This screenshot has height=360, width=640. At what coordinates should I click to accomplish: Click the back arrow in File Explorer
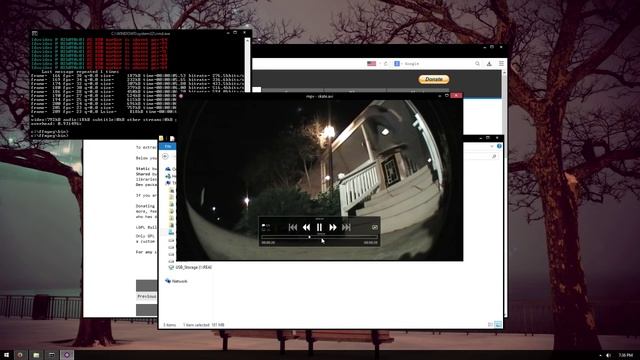pyautogui.click(x=165, y=156)
